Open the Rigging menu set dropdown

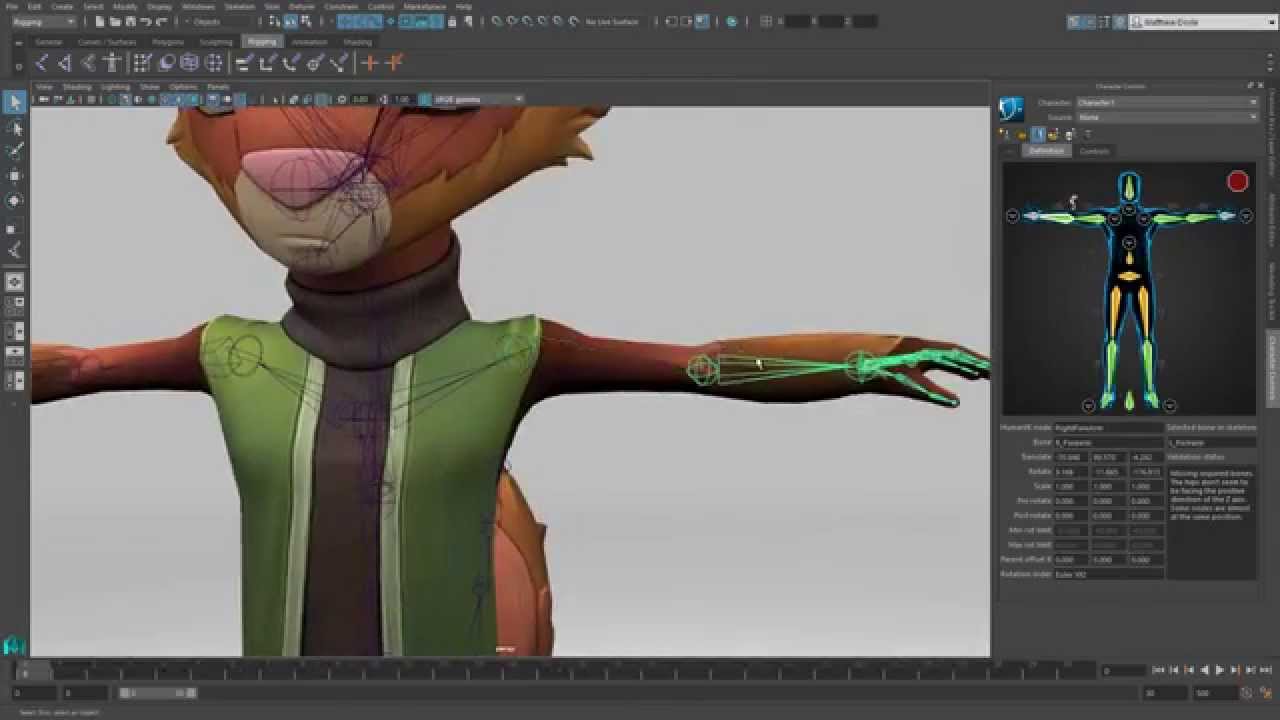(x=43, y=21)
